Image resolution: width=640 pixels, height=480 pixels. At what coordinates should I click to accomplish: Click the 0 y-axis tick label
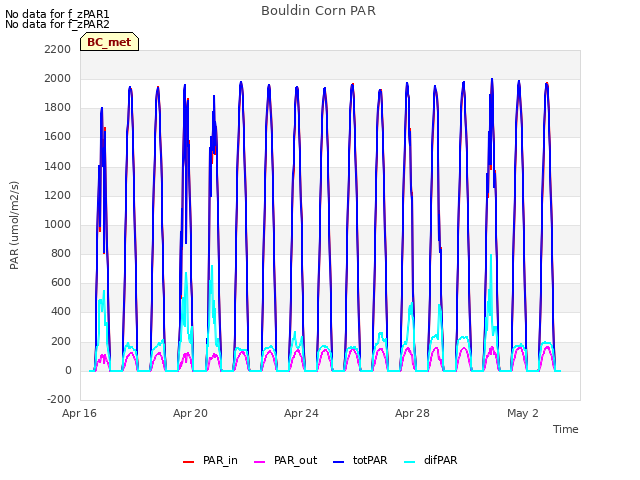pyautogui.click(x=68, y=371)
